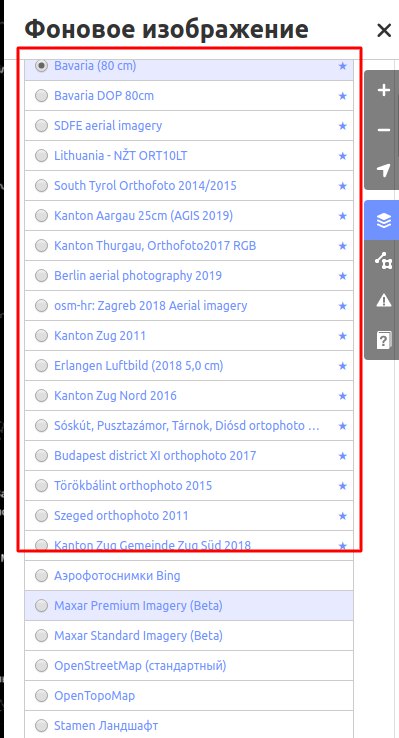This screenshot has width=399, height=738.
Task: Select the Kanton Thurgau Orthofoto2017 RGB radio button
Action: tap(41, 246)
